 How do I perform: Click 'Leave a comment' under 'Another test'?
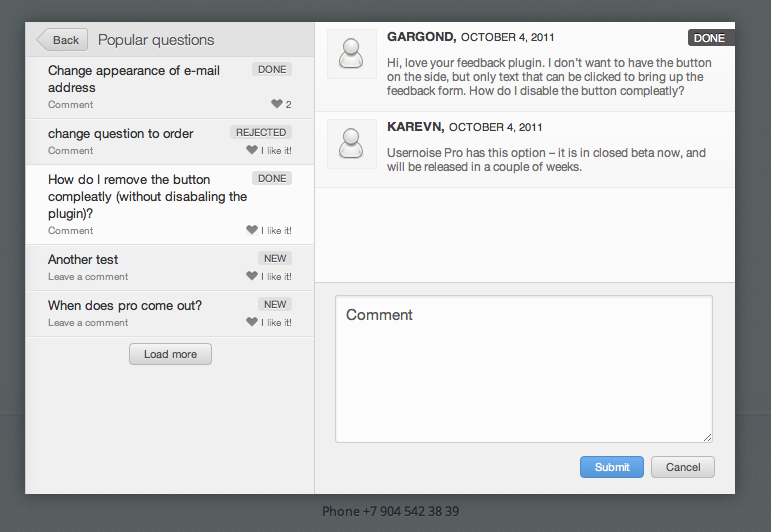pyautogui.click(x=88, y=277)
